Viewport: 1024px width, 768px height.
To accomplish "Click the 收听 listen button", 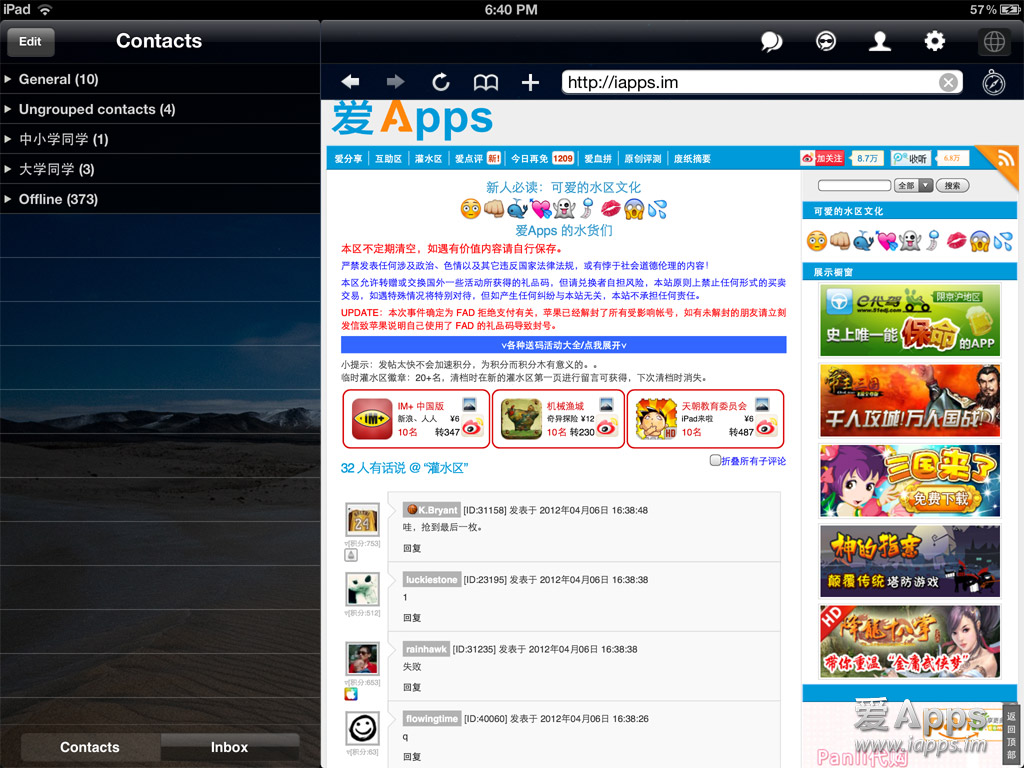I will pyautogui.click(x=911, y=158).
